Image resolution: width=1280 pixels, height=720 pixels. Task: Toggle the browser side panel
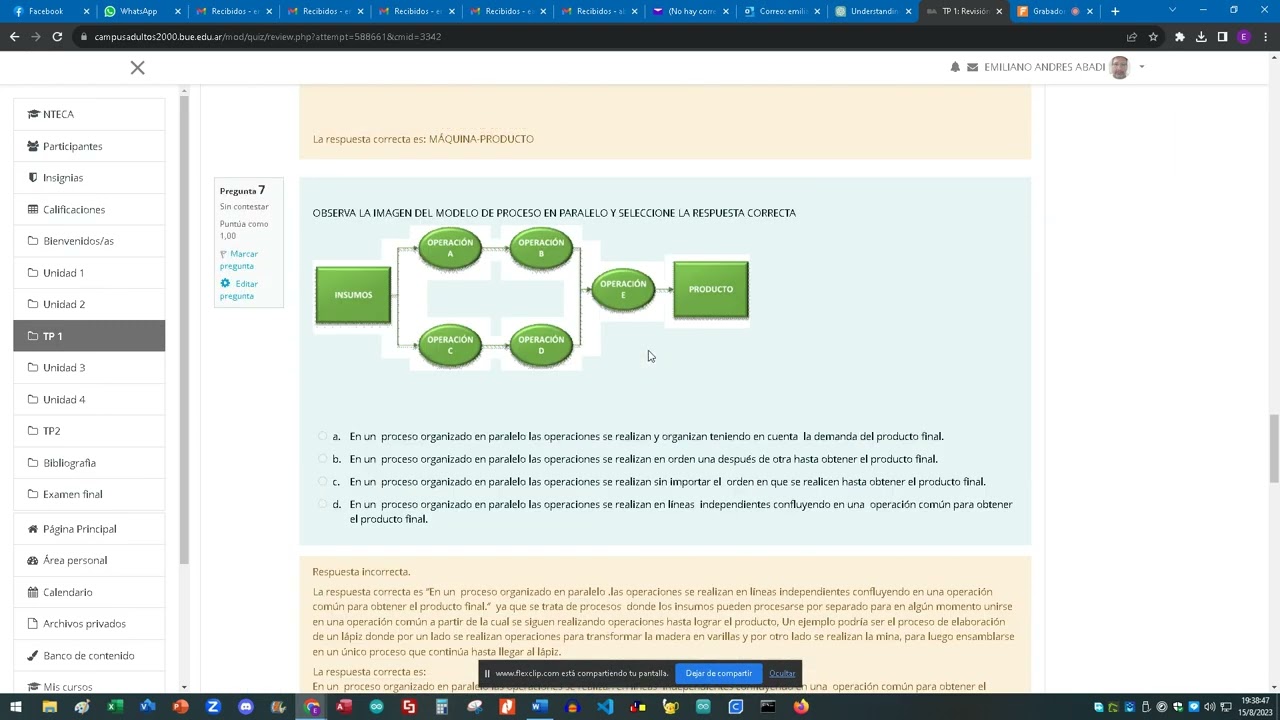point(1222,37)
